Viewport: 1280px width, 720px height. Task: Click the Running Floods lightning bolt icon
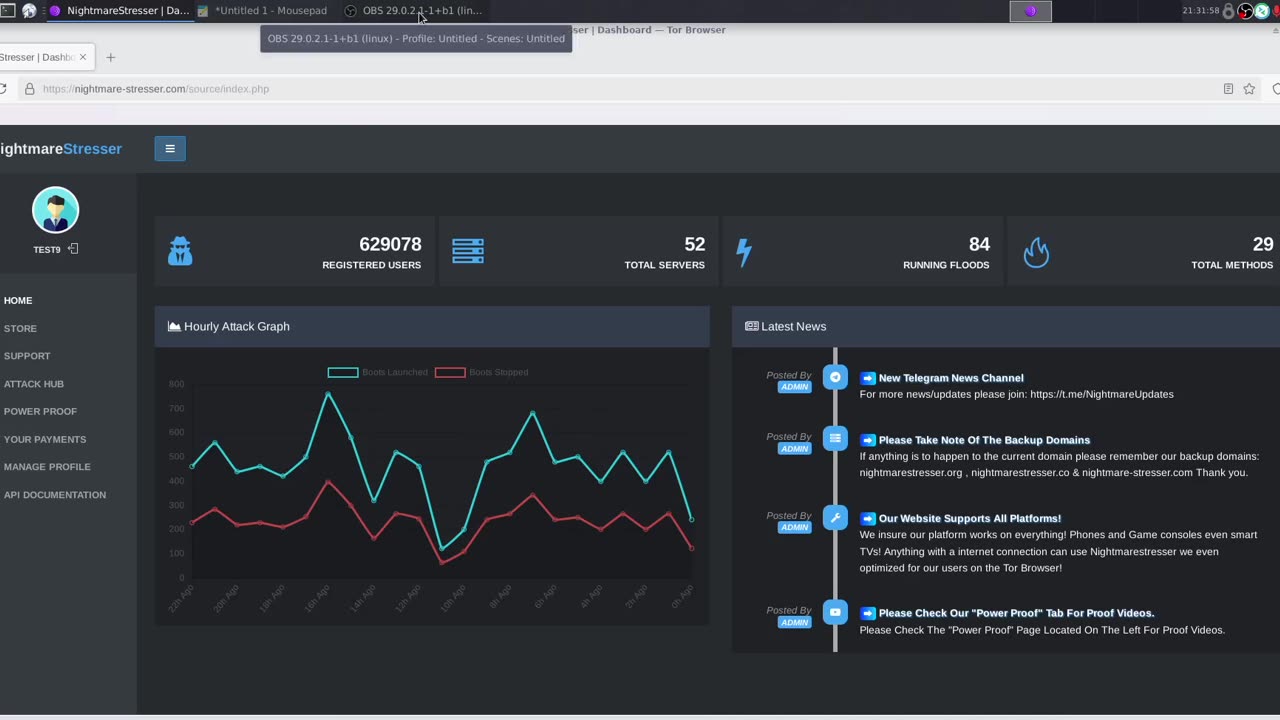pos(744,252)
